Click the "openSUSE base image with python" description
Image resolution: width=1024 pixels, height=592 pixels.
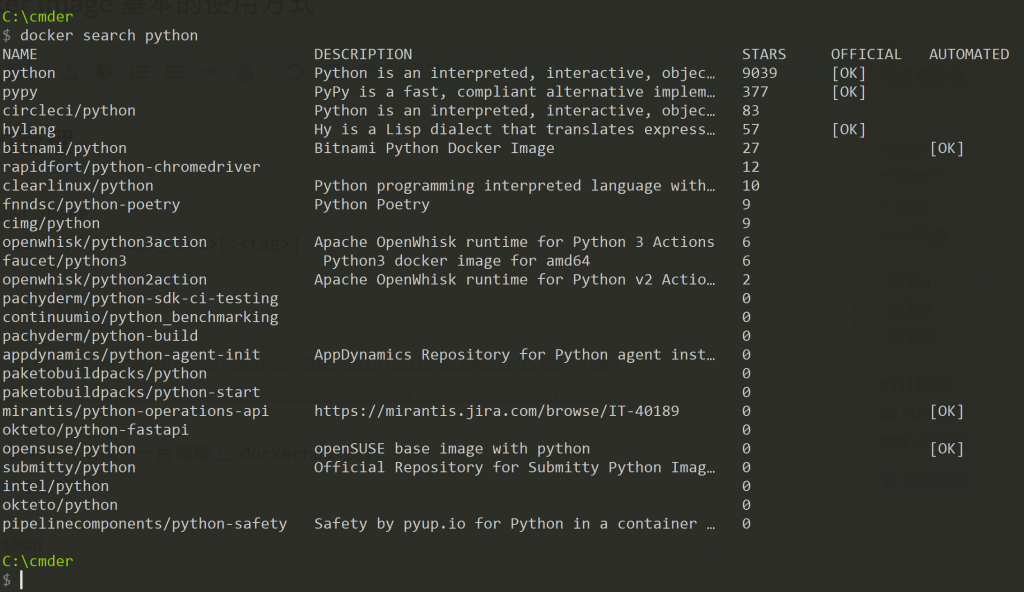pyautogui.click(x=452, y=448)
